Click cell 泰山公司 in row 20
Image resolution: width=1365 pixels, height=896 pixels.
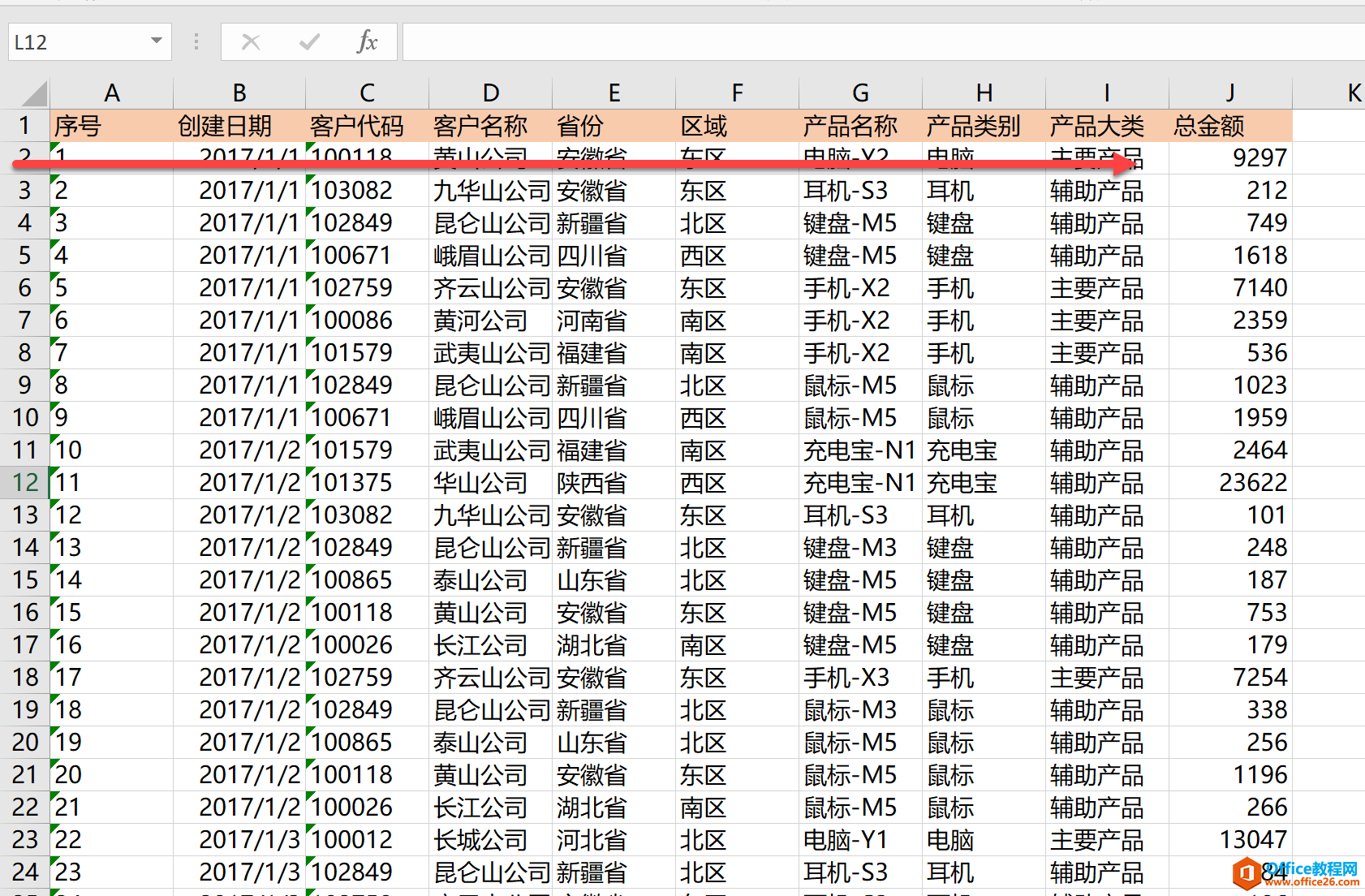[491, 743]
